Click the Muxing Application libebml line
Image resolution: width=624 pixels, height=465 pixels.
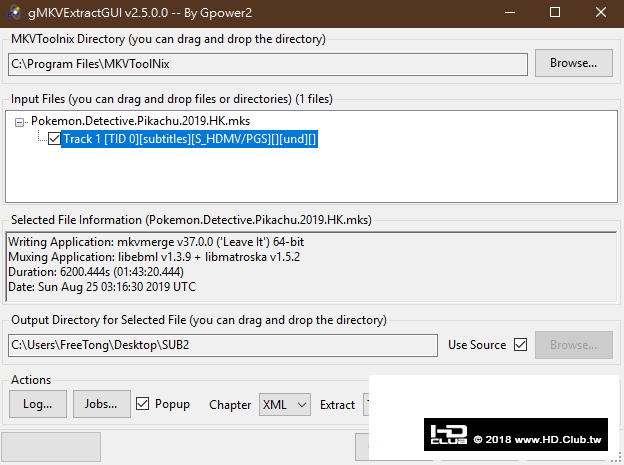click(154, 257)
